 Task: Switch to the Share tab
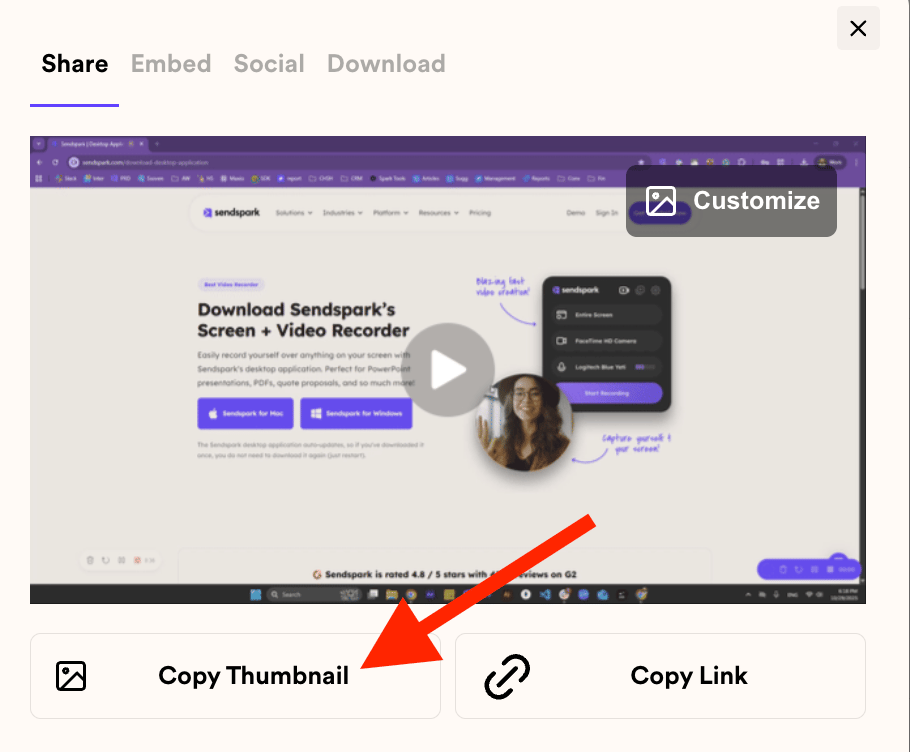(x=74, y=64)
